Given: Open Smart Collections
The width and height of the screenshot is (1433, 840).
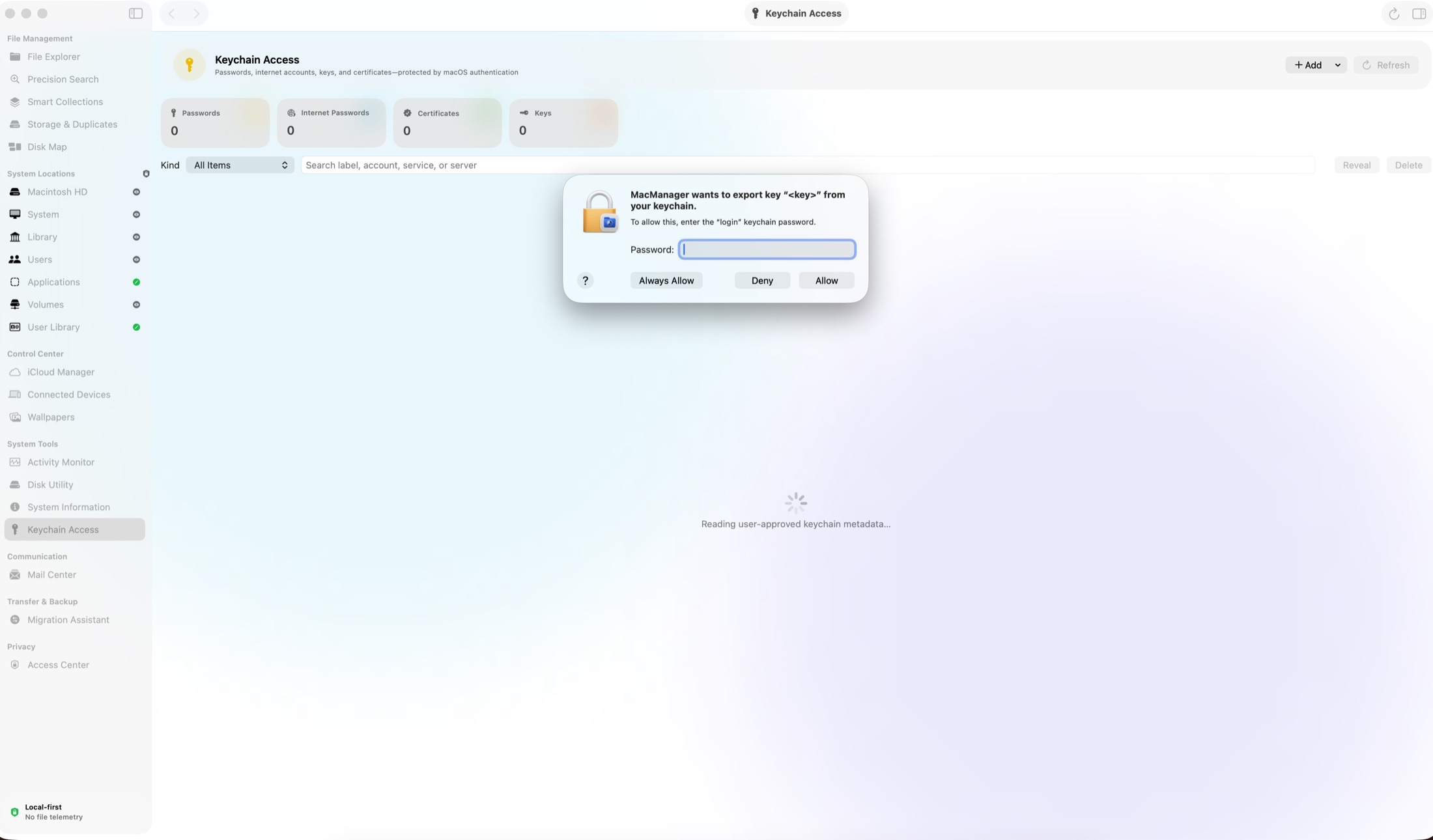Looking at the screenshot, I should tap(74, 102).
